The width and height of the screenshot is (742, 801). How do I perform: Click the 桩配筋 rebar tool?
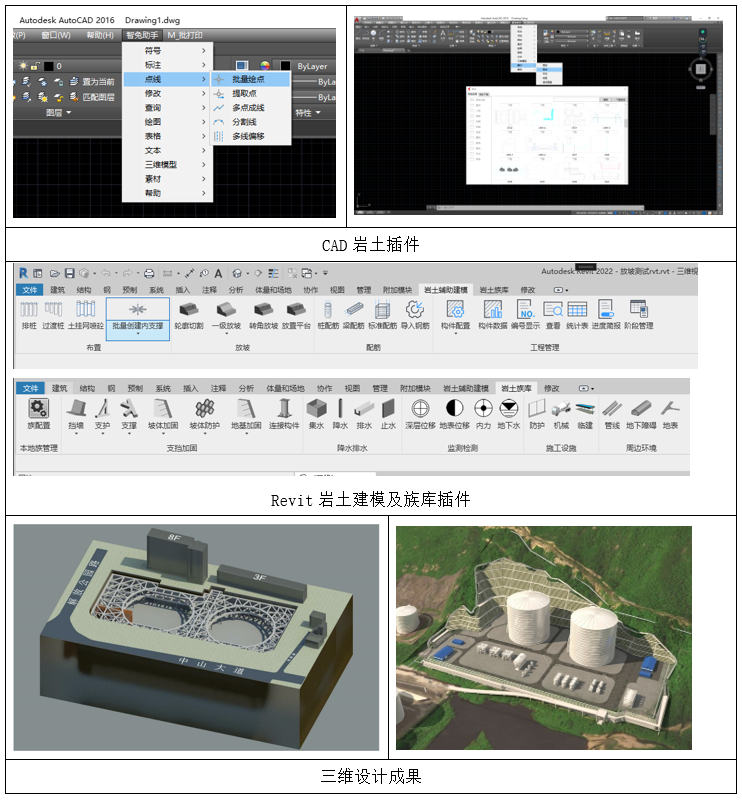(328, 315)
